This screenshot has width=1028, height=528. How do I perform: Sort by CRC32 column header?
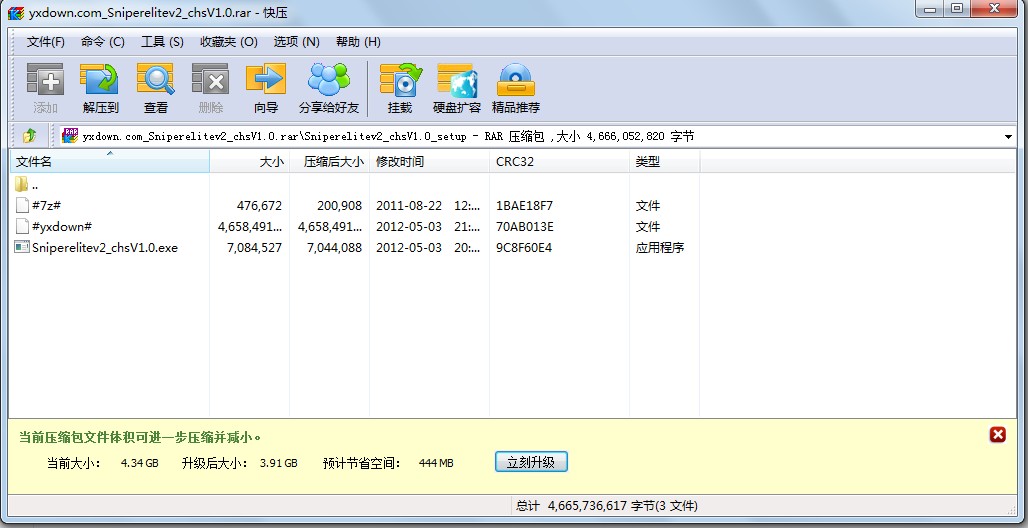click(559, 161)
